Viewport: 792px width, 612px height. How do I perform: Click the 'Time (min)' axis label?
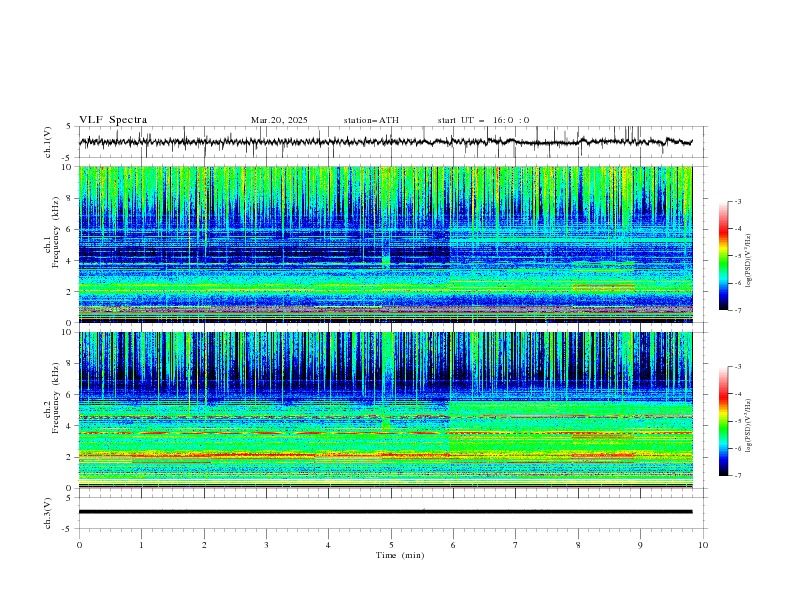pyautogui.click(x=400, y=555)
